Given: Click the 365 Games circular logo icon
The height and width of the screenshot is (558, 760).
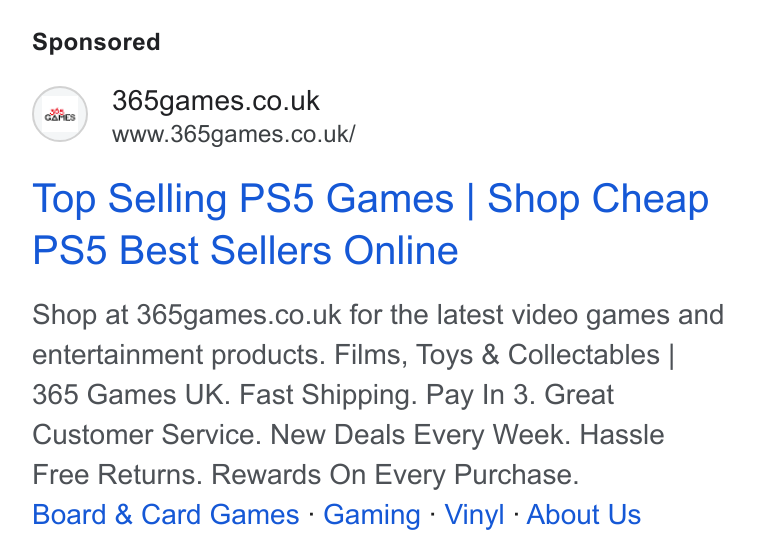Looking at the screenshot, I should click(60, 114).
